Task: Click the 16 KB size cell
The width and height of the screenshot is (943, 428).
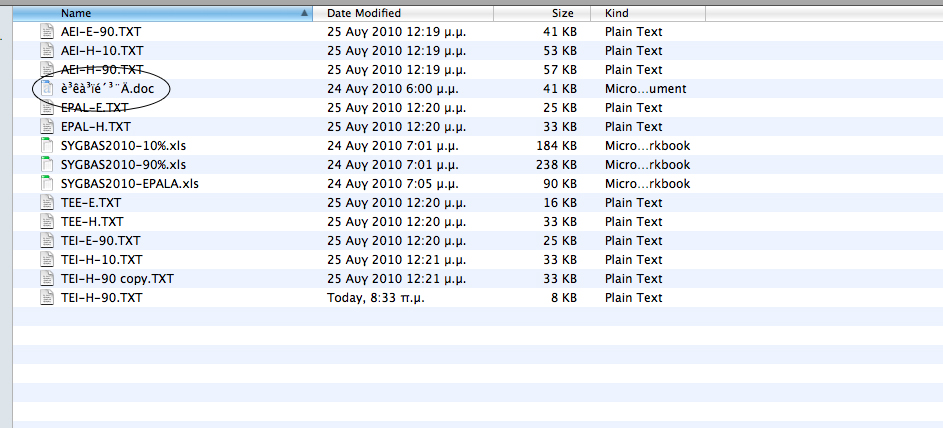Action: click(560, 203)
